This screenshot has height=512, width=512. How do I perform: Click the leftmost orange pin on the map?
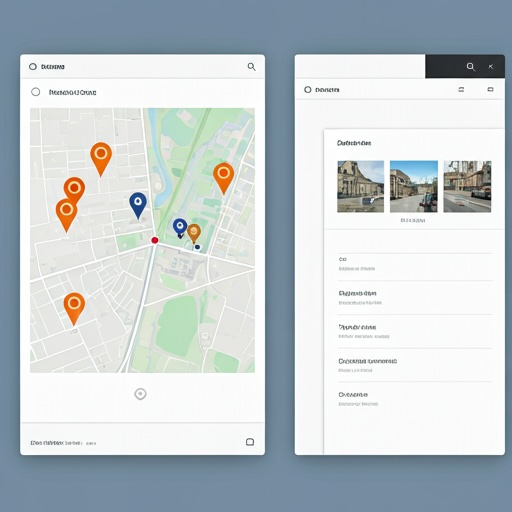66,215
